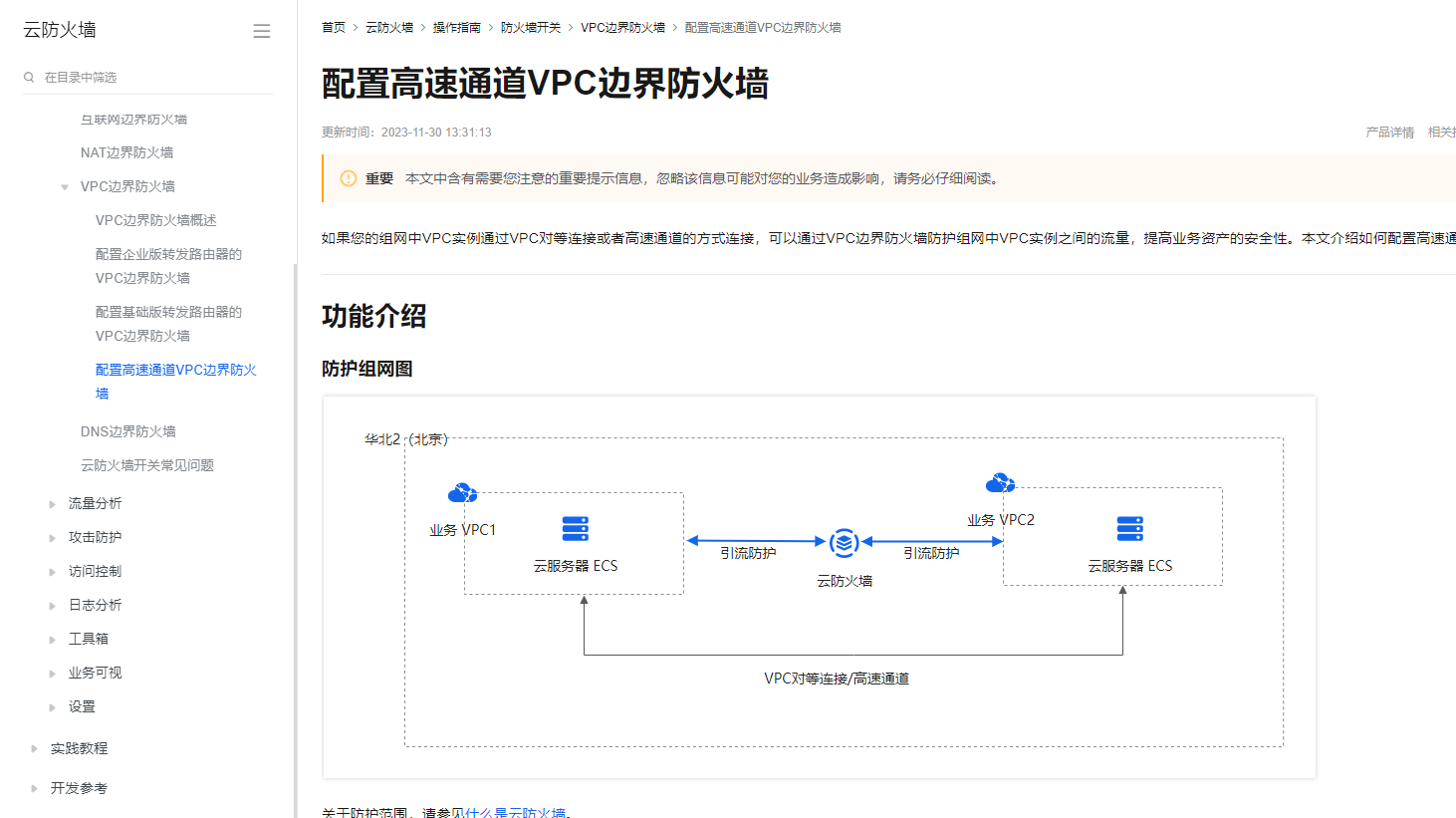Image resolution: width=1456 pixels, height=818 pixels.
Task: Click the 防护组网图 network diagram image
Action: (x=819, y=587)
